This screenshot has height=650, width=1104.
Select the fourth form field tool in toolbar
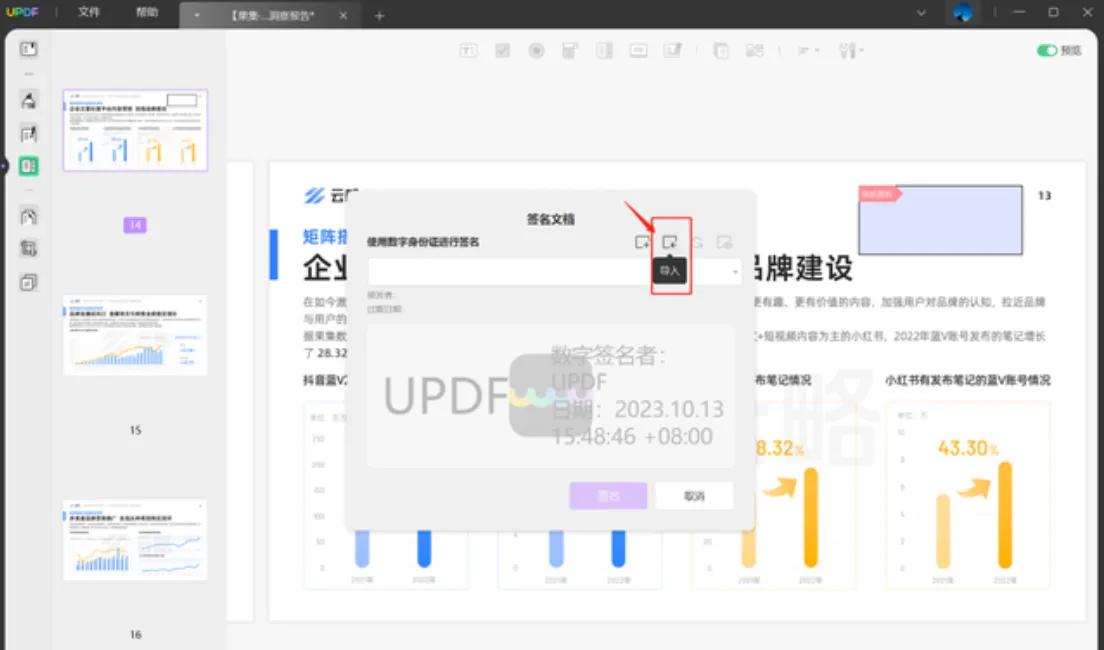point(570,51)
